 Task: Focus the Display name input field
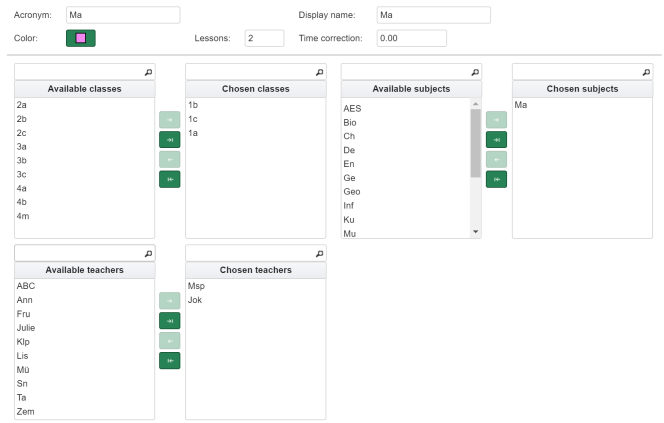[433, 15]
